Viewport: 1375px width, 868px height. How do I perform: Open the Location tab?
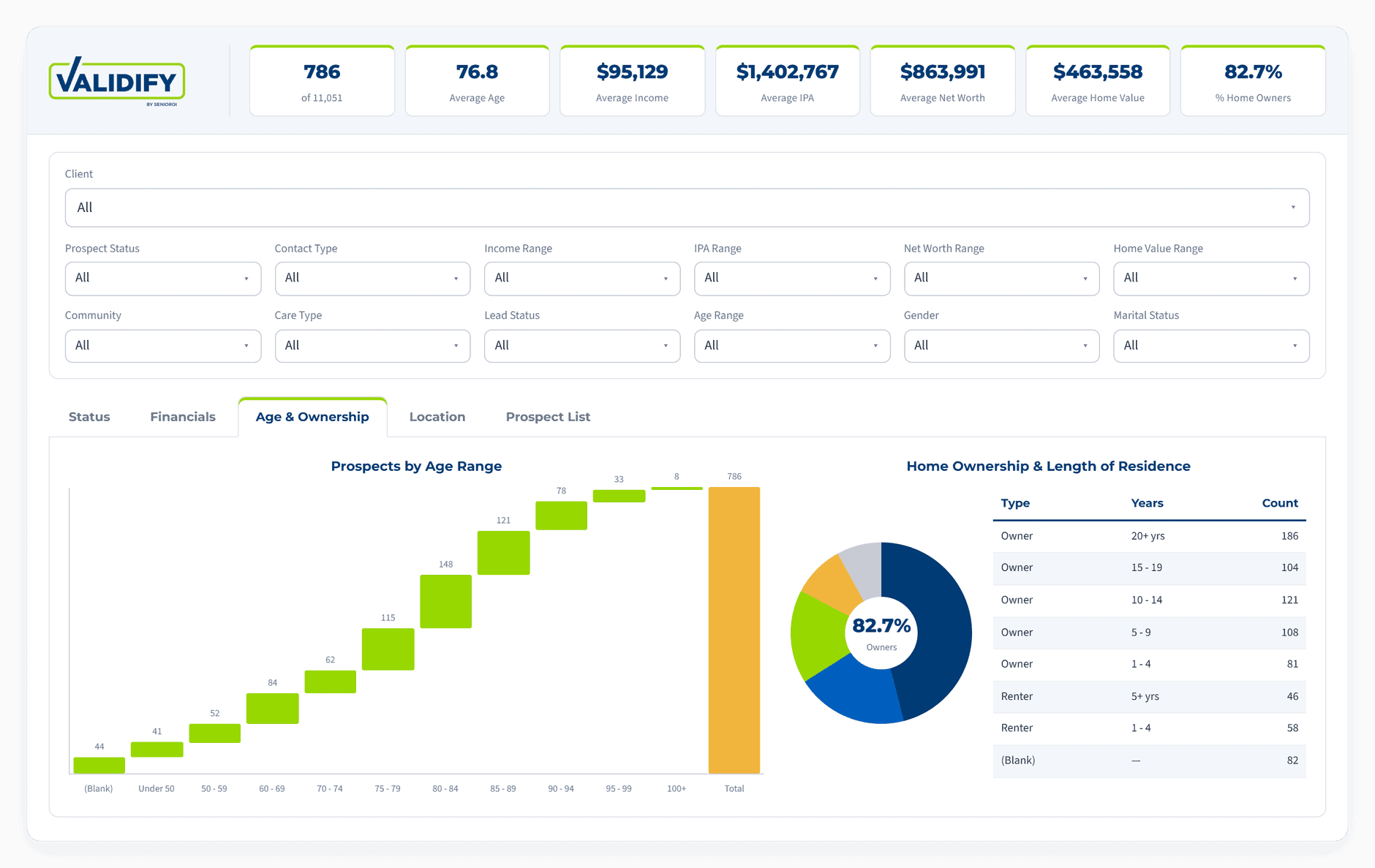point(437,417)
